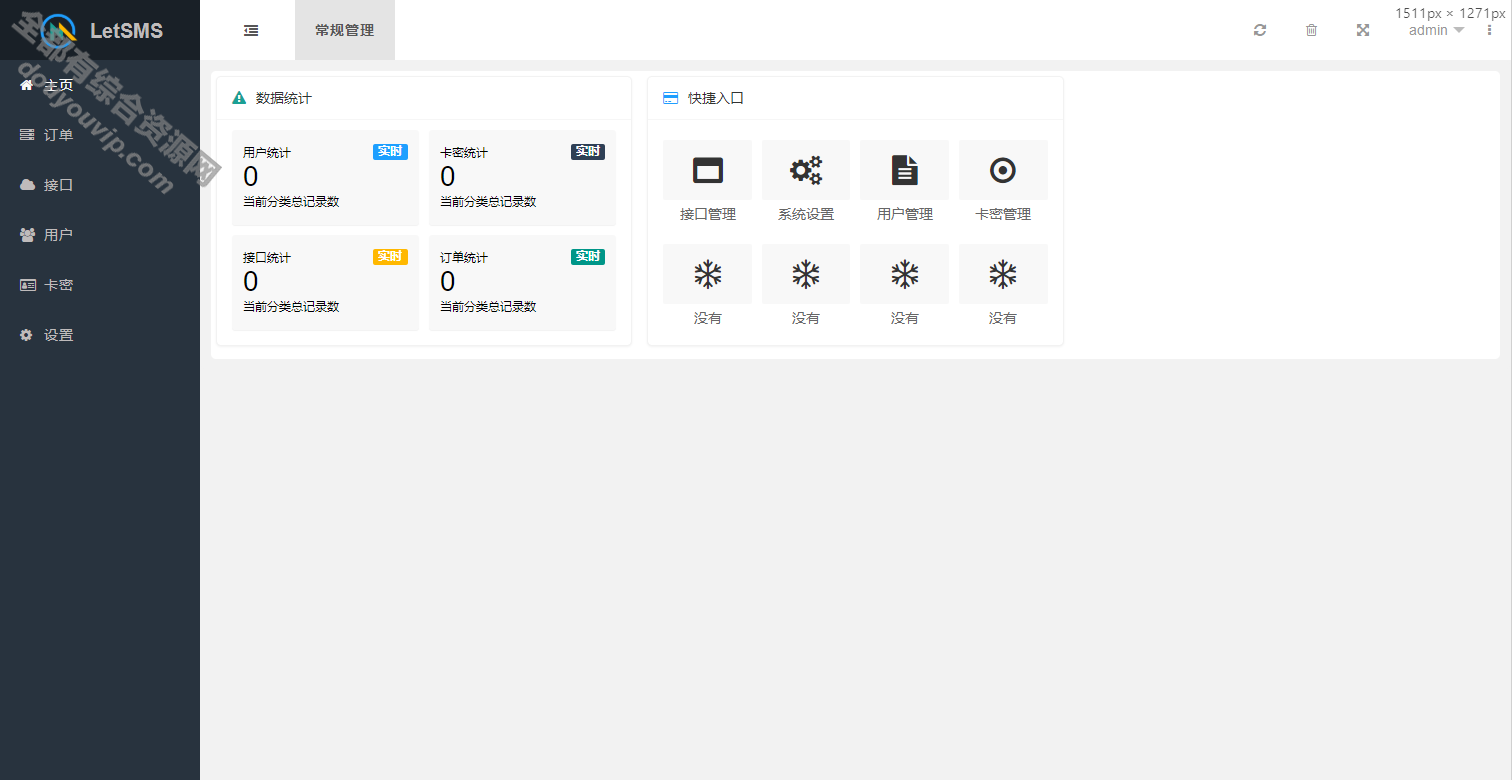Switch to 常规管理 tab
The width and height of the screenshot is (1512, 780).
click(345, 30)
